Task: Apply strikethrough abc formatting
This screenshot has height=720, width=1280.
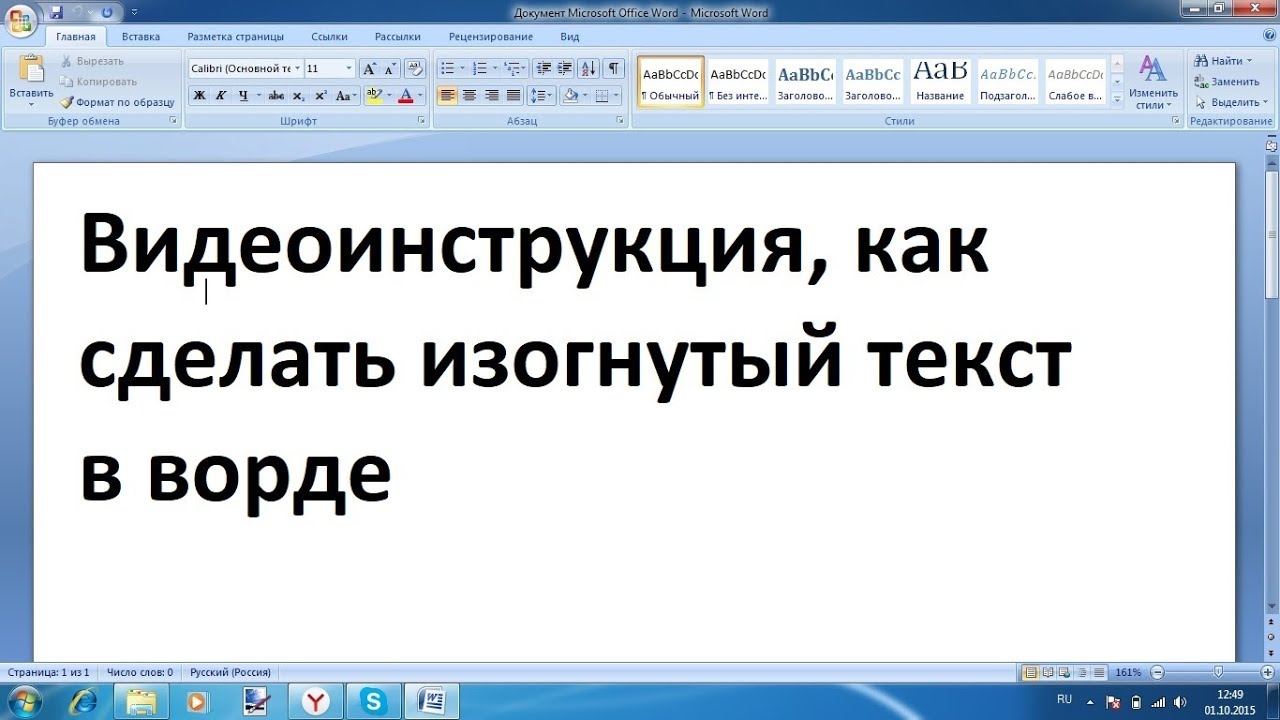Action: [276, 96]
